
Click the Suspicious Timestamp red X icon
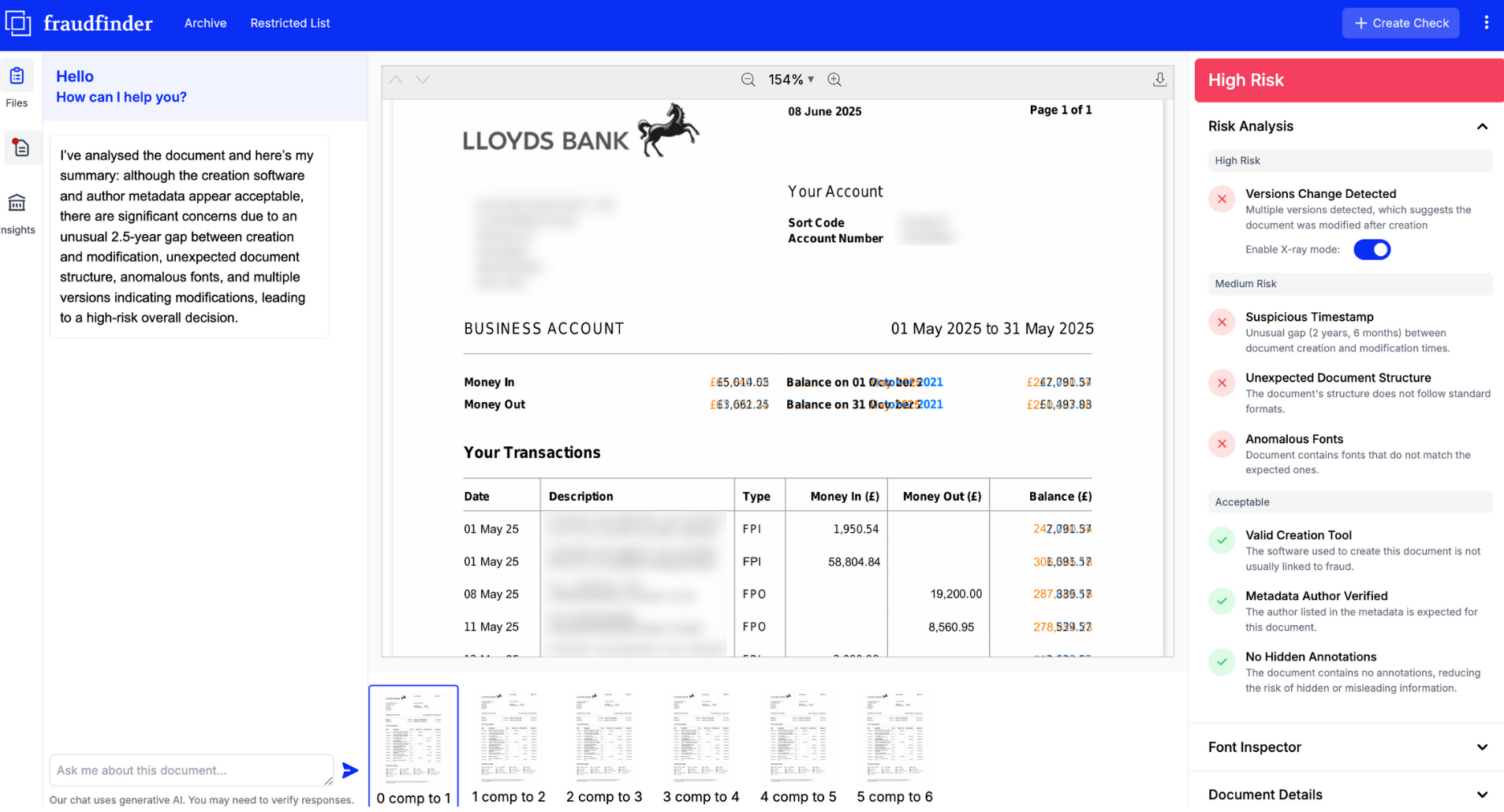pyautogui.click(x=1222, y=322)
